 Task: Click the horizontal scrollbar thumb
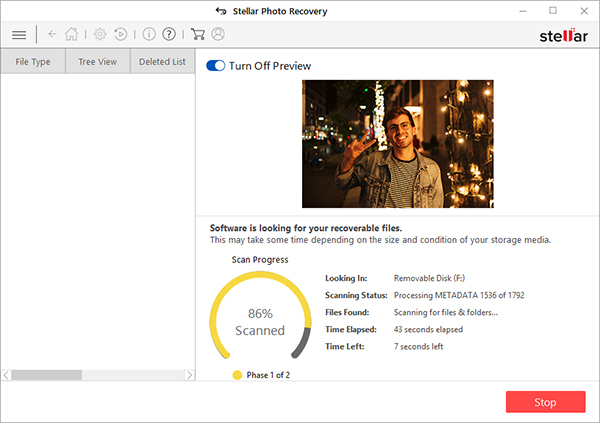tap(46, 375)
